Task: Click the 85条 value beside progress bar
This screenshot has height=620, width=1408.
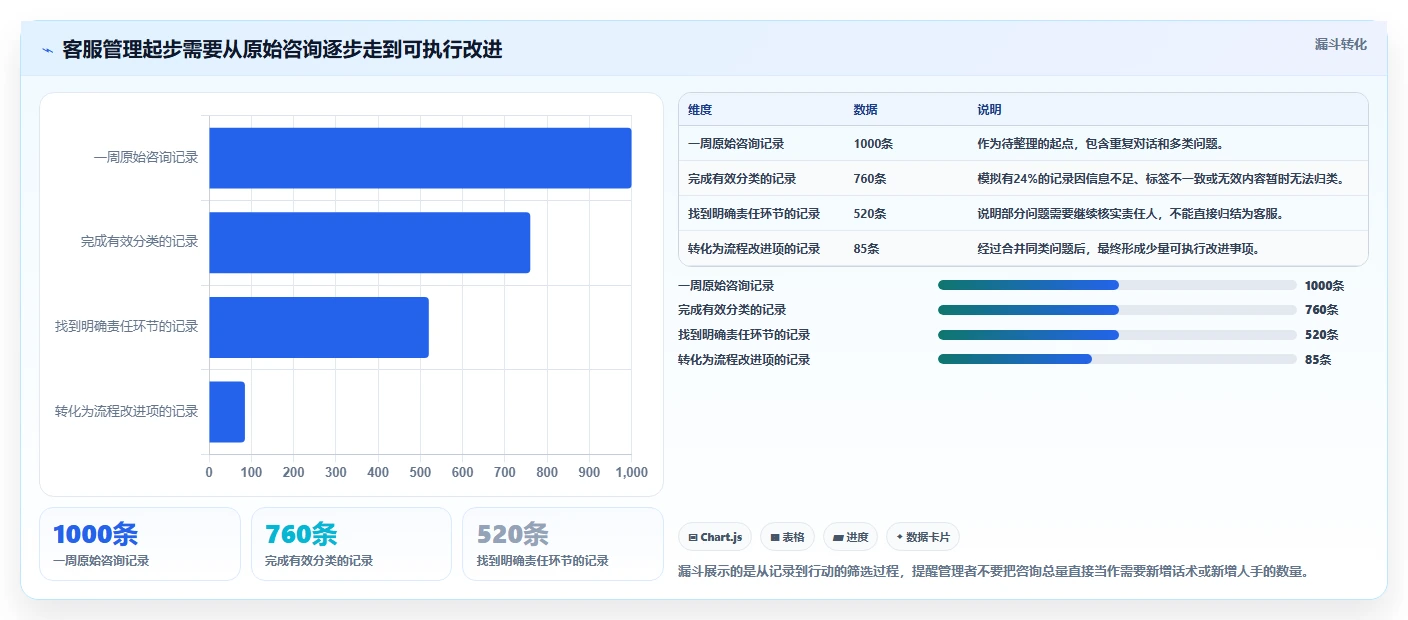Action: 1318,360
